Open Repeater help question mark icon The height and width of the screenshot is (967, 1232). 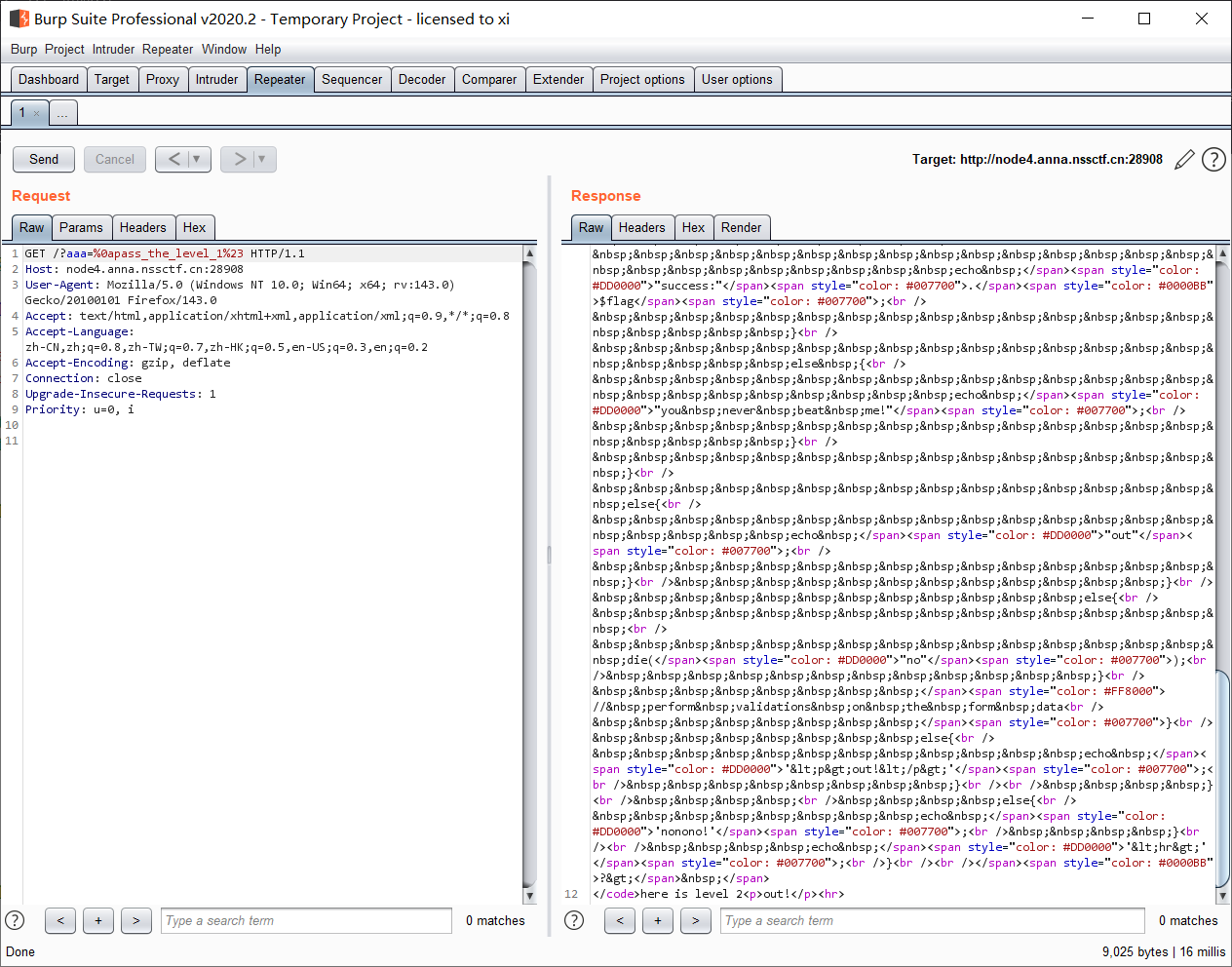1213,160
